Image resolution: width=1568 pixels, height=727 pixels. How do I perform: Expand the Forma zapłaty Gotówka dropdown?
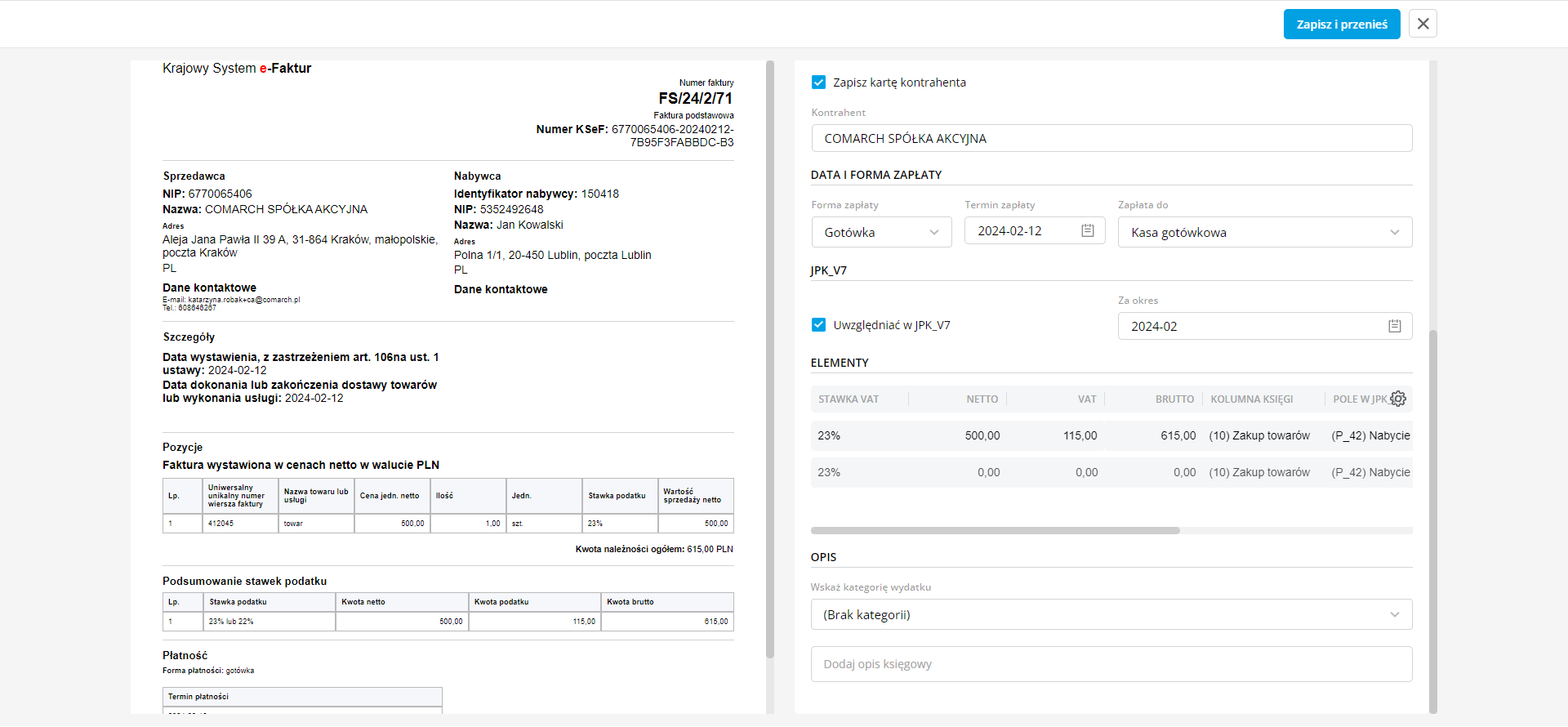pos(881,232)
